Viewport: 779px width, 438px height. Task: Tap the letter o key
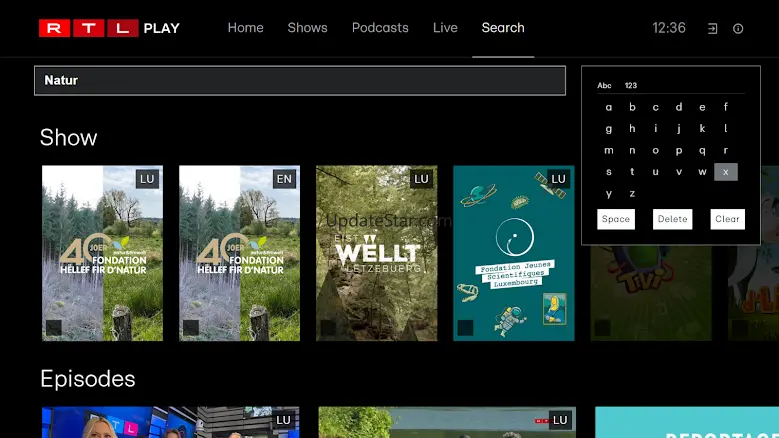(x=655, y=150)
